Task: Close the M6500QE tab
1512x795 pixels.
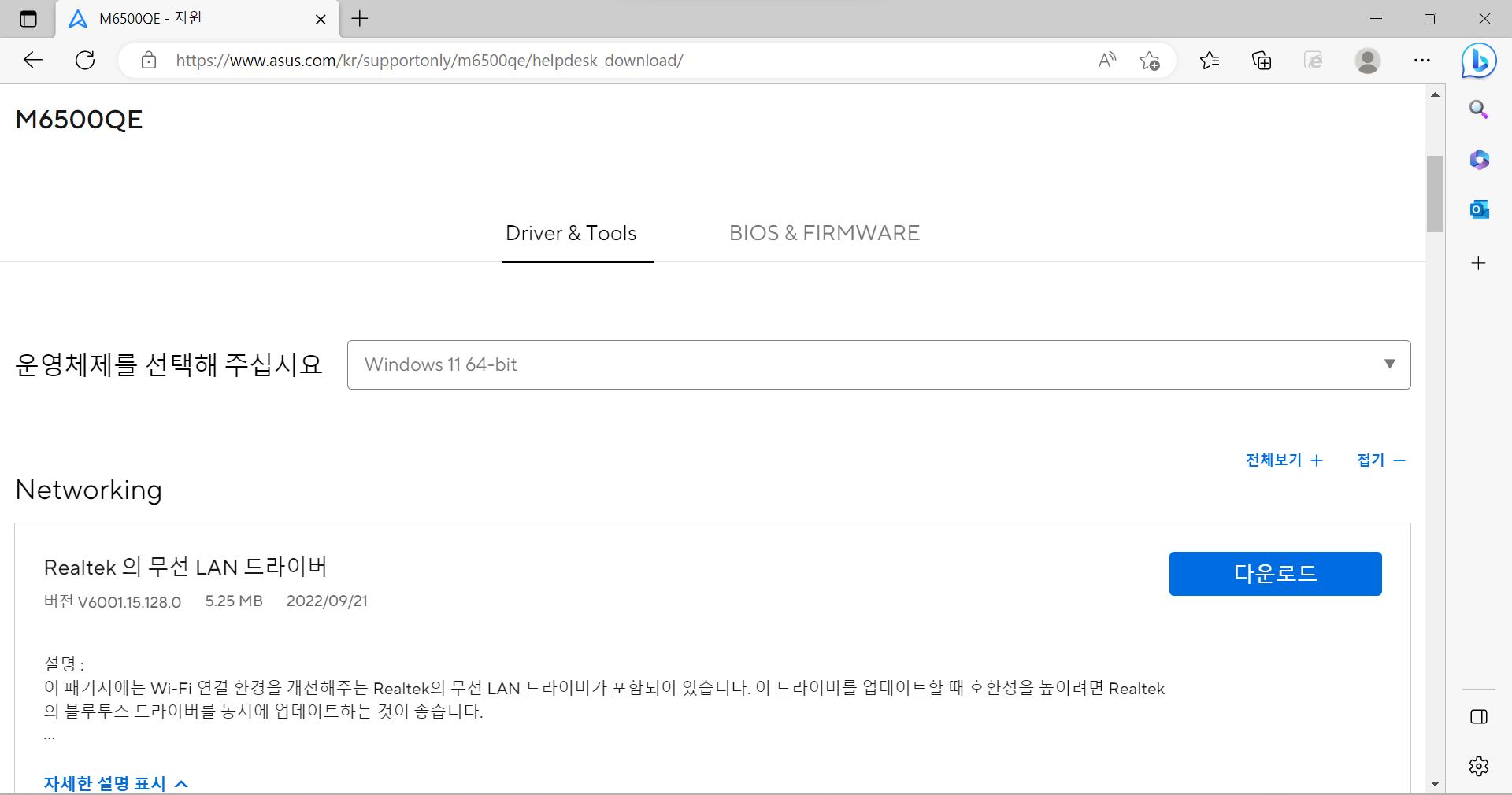Action: pos(321,19)
